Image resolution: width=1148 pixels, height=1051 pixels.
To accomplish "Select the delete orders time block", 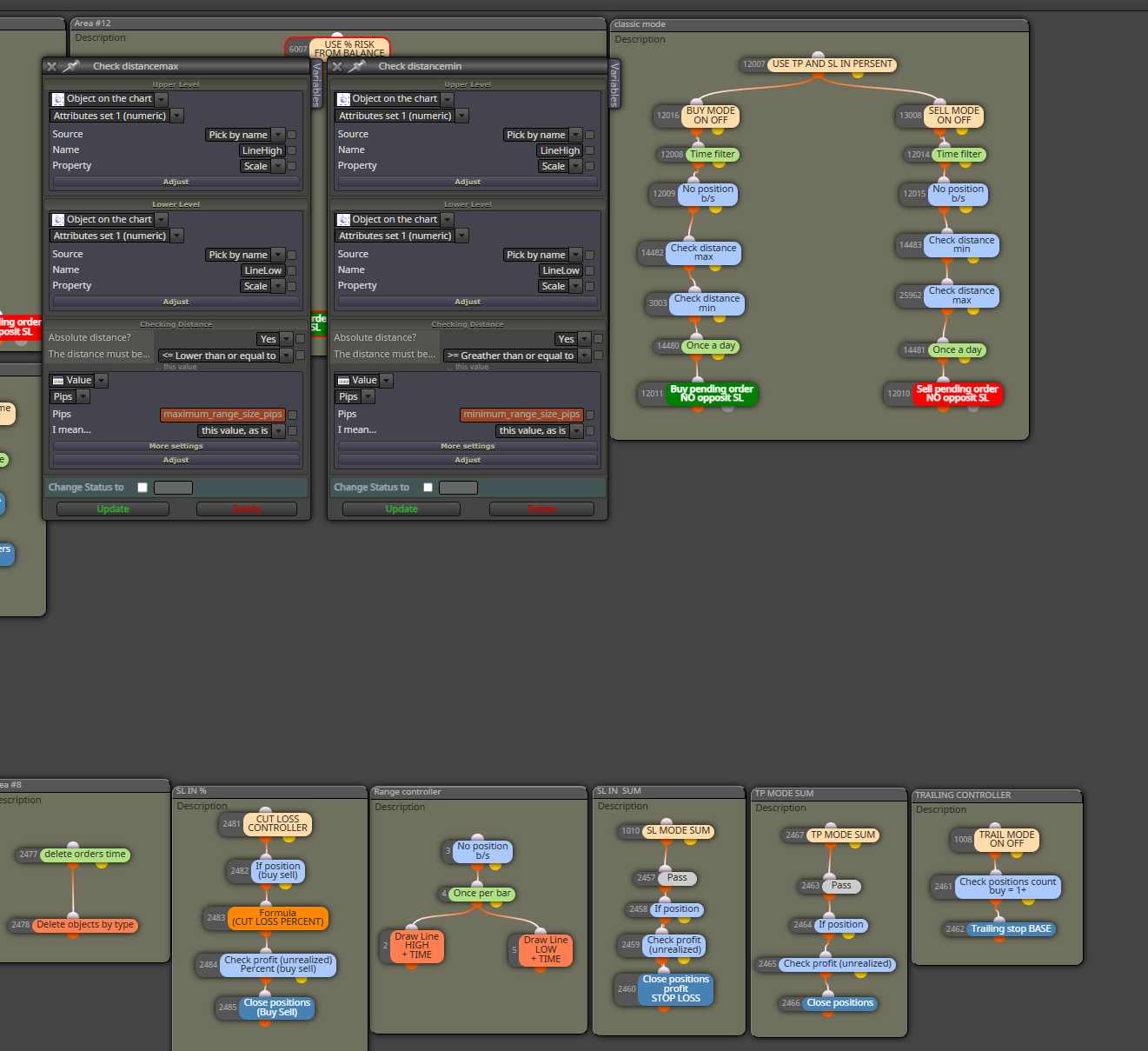I will [x=85, y=855].
